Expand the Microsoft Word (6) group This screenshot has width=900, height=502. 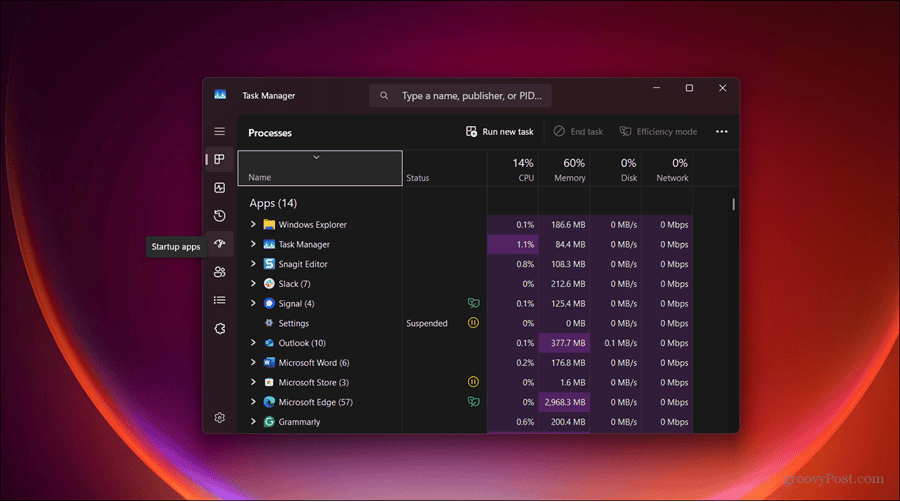pyautogui.click(x=253, y=363)
